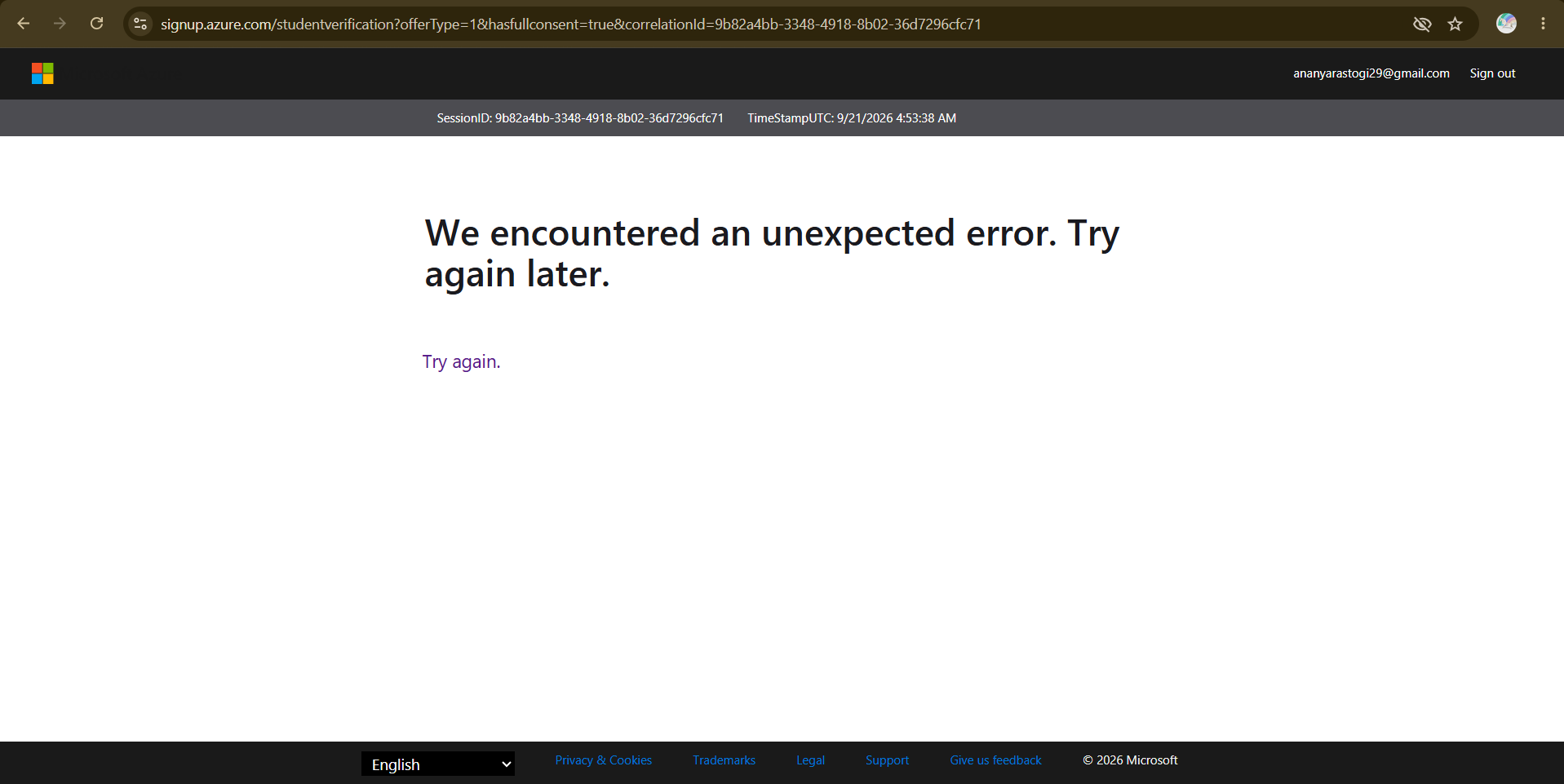Click Give us feedback link
The image size is (1564, 784).
point(995,760)
